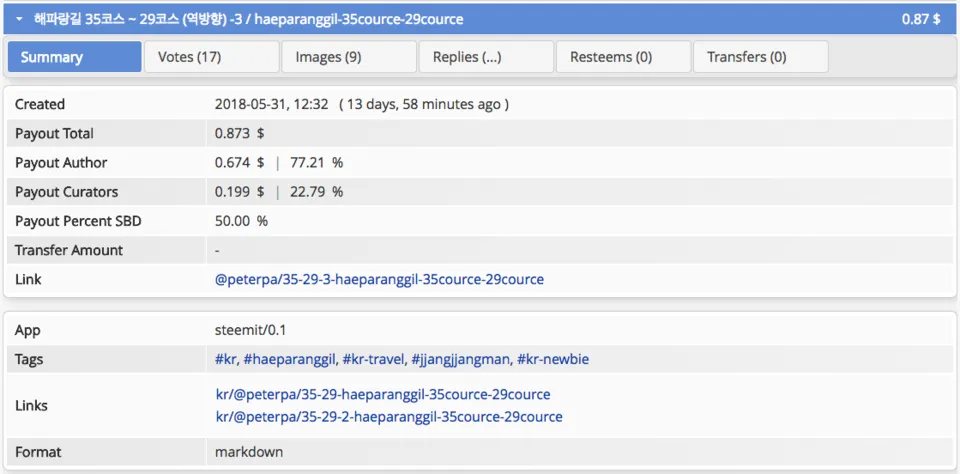Image resolution: width=960 pixels, height=474 pixels.
Task: Click the created date 2018-05-31, 12:32
Action: pos(271,104)
